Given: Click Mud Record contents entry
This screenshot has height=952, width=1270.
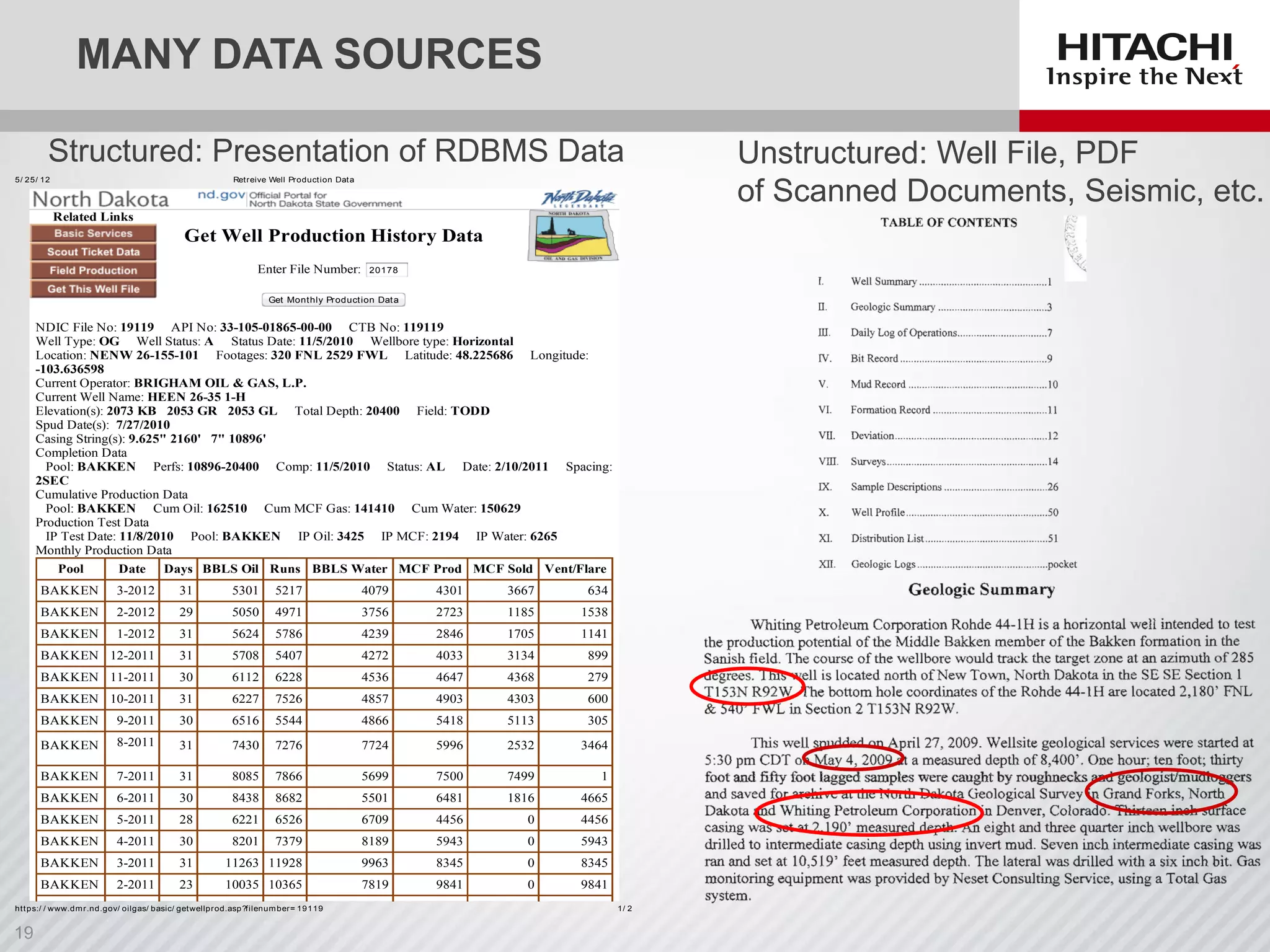Looking at the screenshot, I should 938,384.
